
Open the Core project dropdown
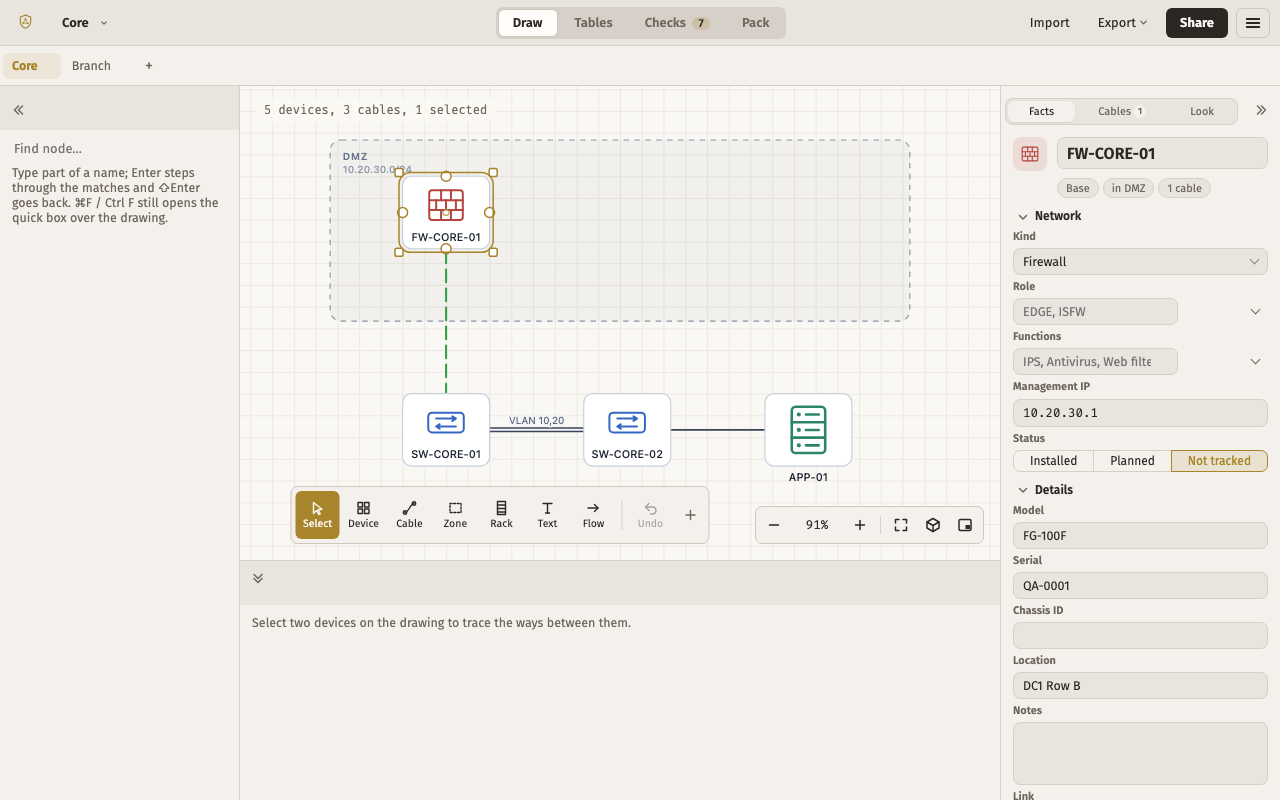point(84,23)
